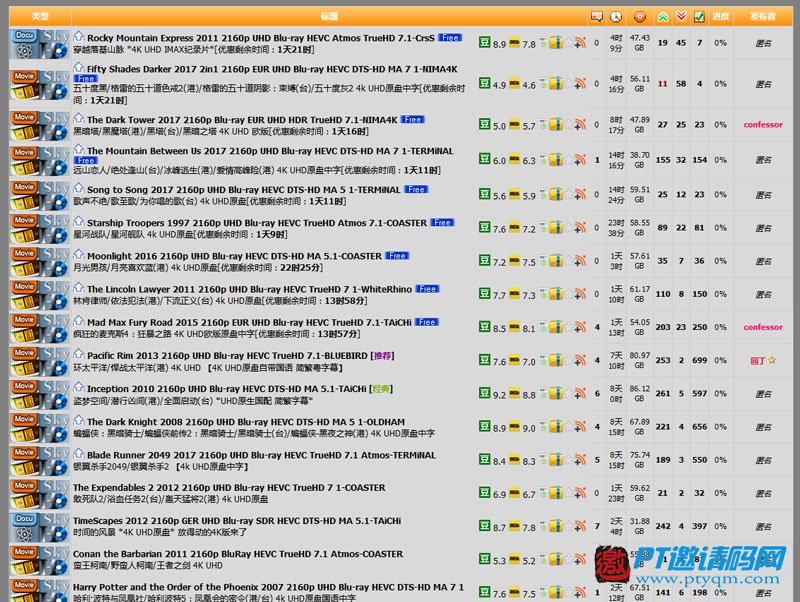Open TimeScapes 2012 torrent link
The width and height of the screenshot is (800, 602).
237,521
